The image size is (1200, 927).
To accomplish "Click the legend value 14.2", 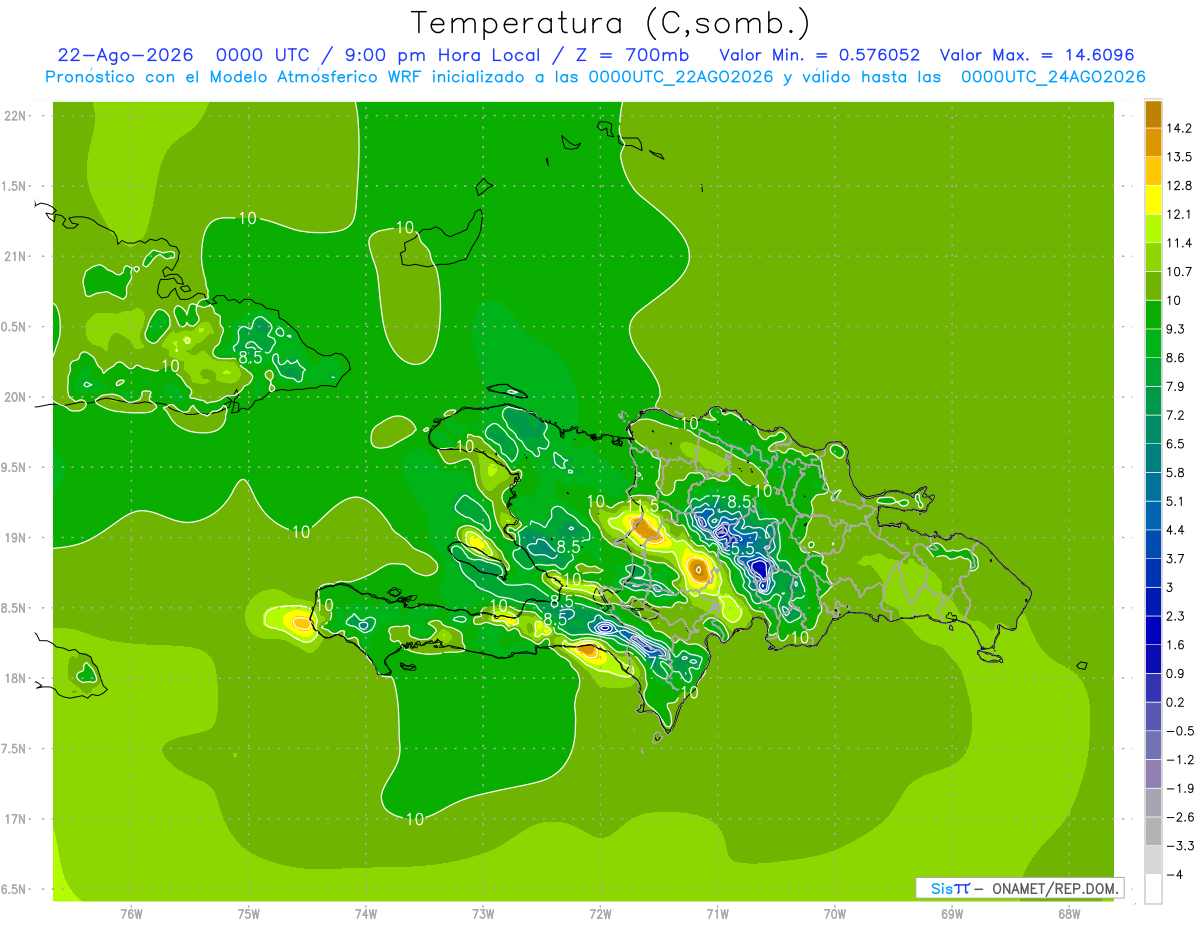I will [x=1178, y=128].
